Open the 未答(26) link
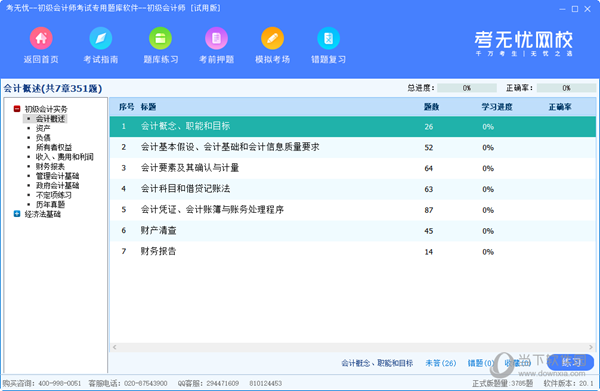The image size is (600, 391). click(441, 363)
